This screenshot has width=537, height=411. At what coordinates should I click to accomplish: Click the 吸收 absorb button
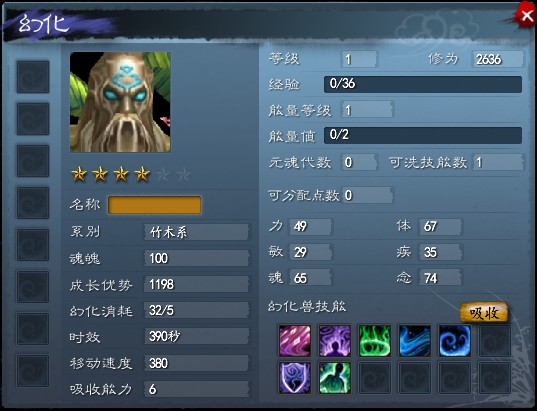[x=484, y=312]
